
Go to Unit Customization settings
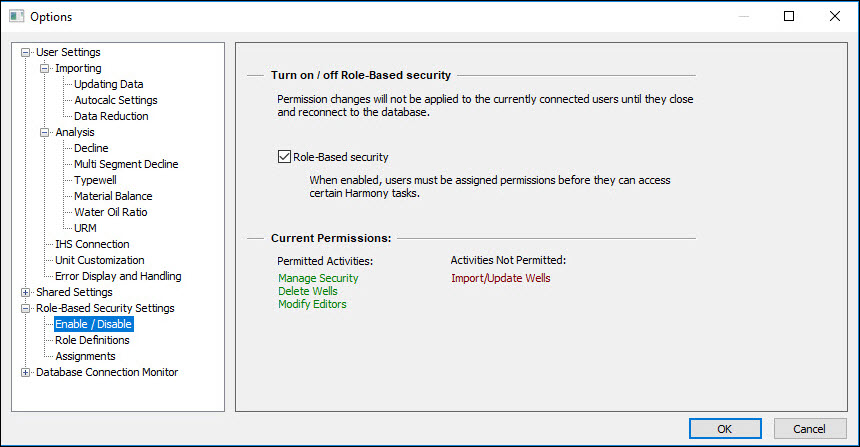coord(99,260)
